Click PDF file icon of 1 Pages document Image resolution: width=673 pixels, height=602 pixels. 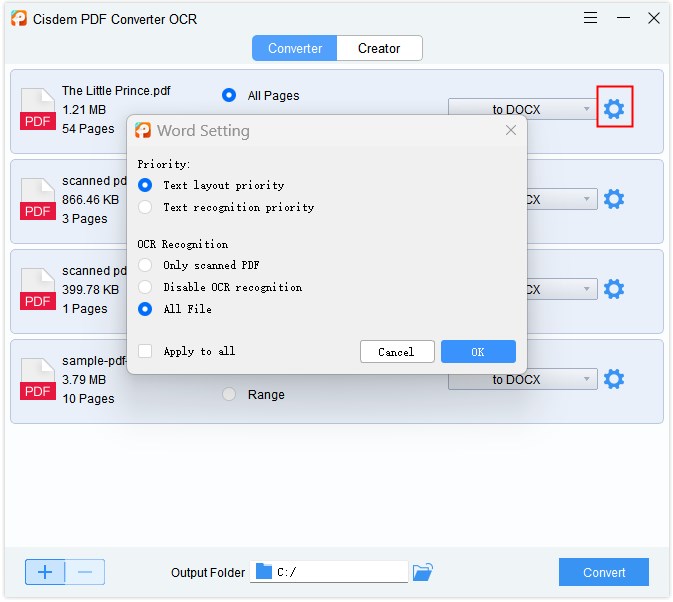[x=38, y=289]
